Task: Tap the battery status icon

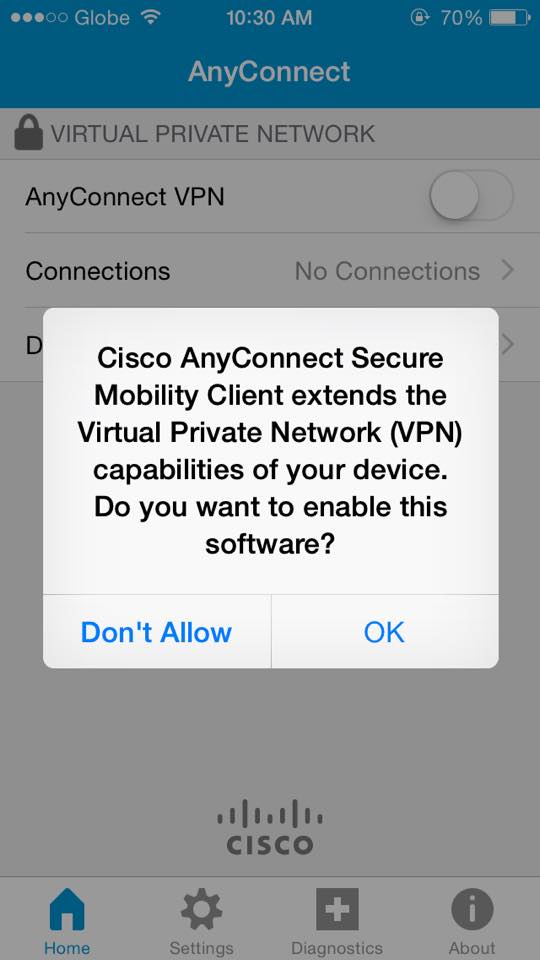Action: [509, 18]
